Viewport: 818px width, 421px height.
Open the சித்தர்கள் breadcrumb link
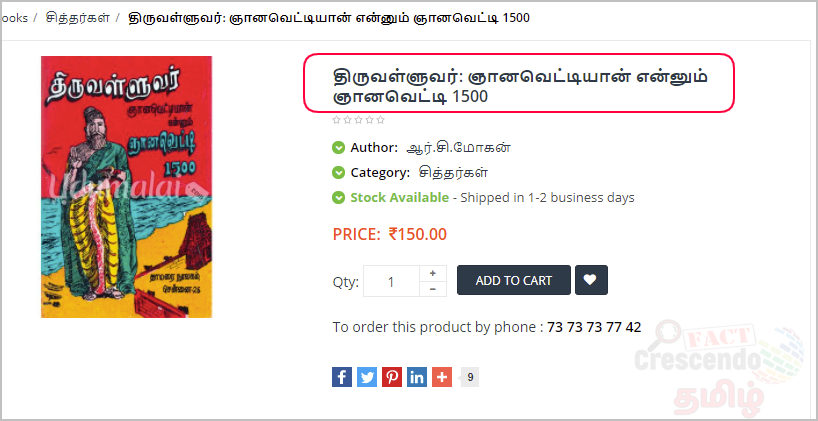(78, 18)
